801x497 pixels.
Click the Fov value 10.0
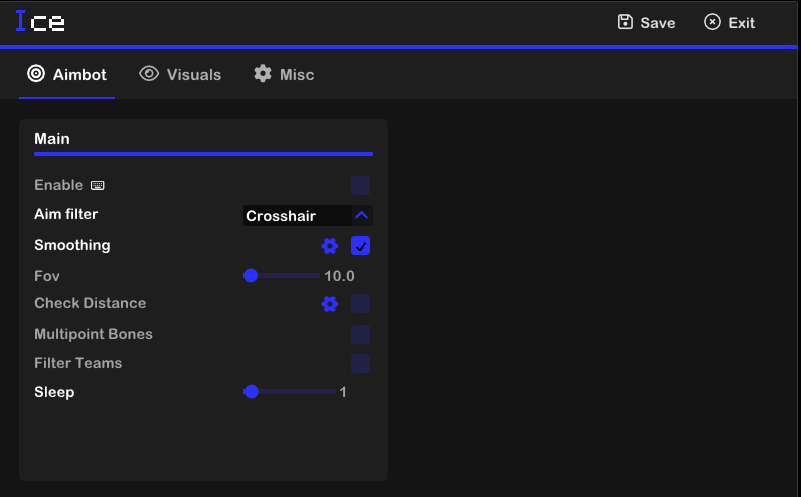click(x=339, y=276)
